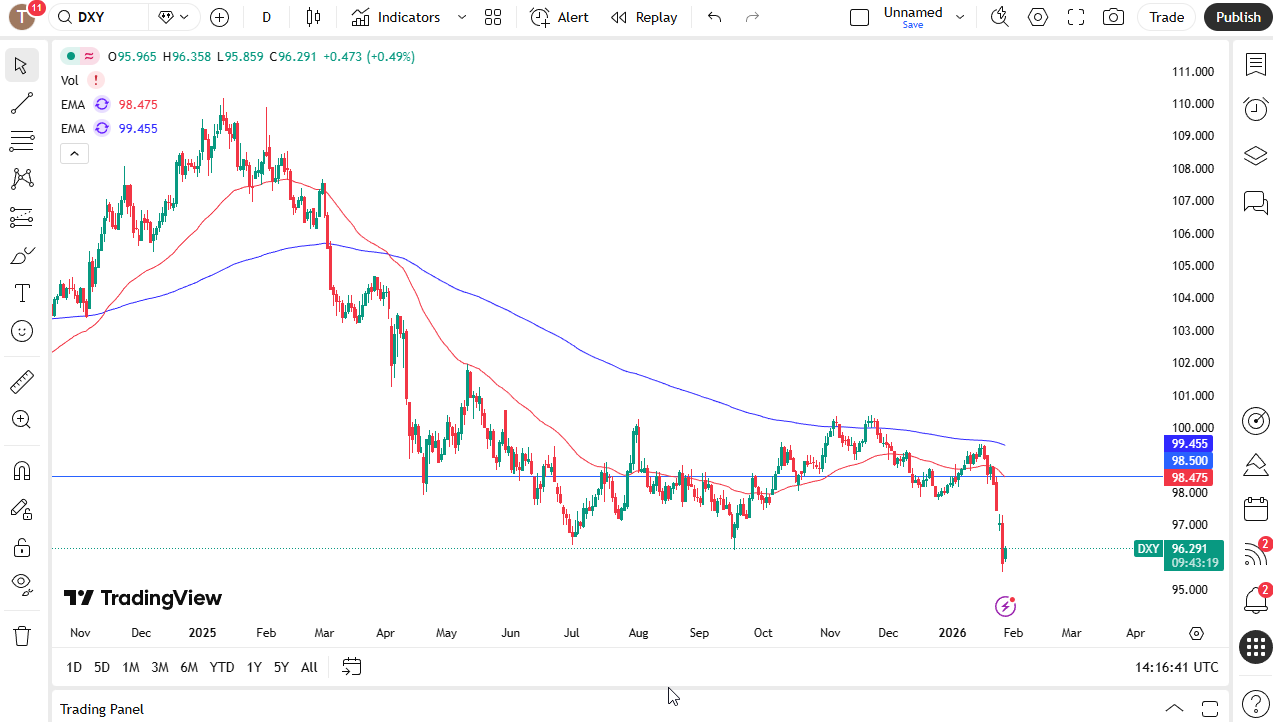Set range to 1D
The height and width of the screenshot is (722, 1273).
click(x=74, y=667)
